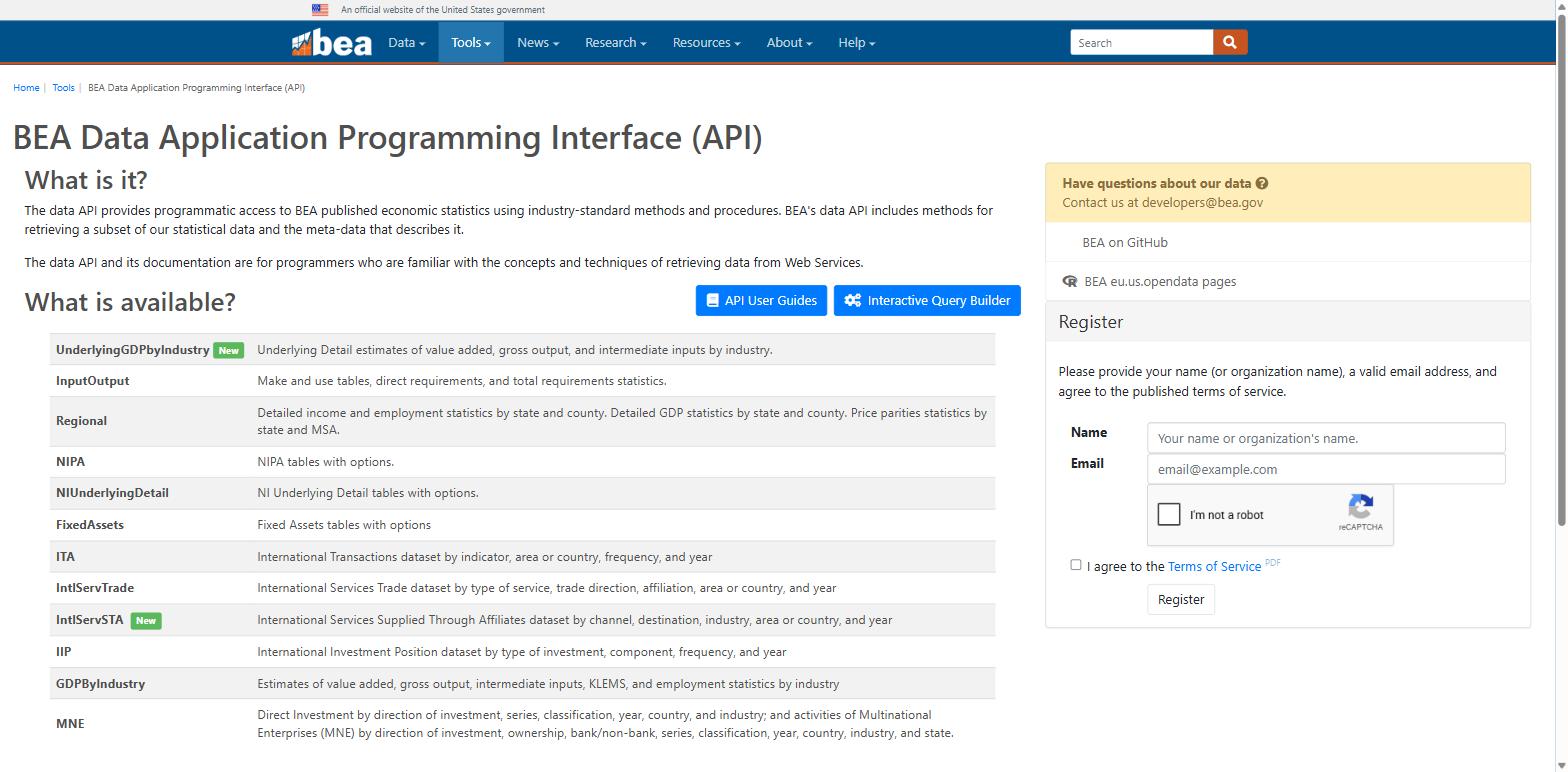Select NIUnderlyingDetail dataset name
Image resolution: width=1568 pixels, height=772 pixels.
coord(112,493)
